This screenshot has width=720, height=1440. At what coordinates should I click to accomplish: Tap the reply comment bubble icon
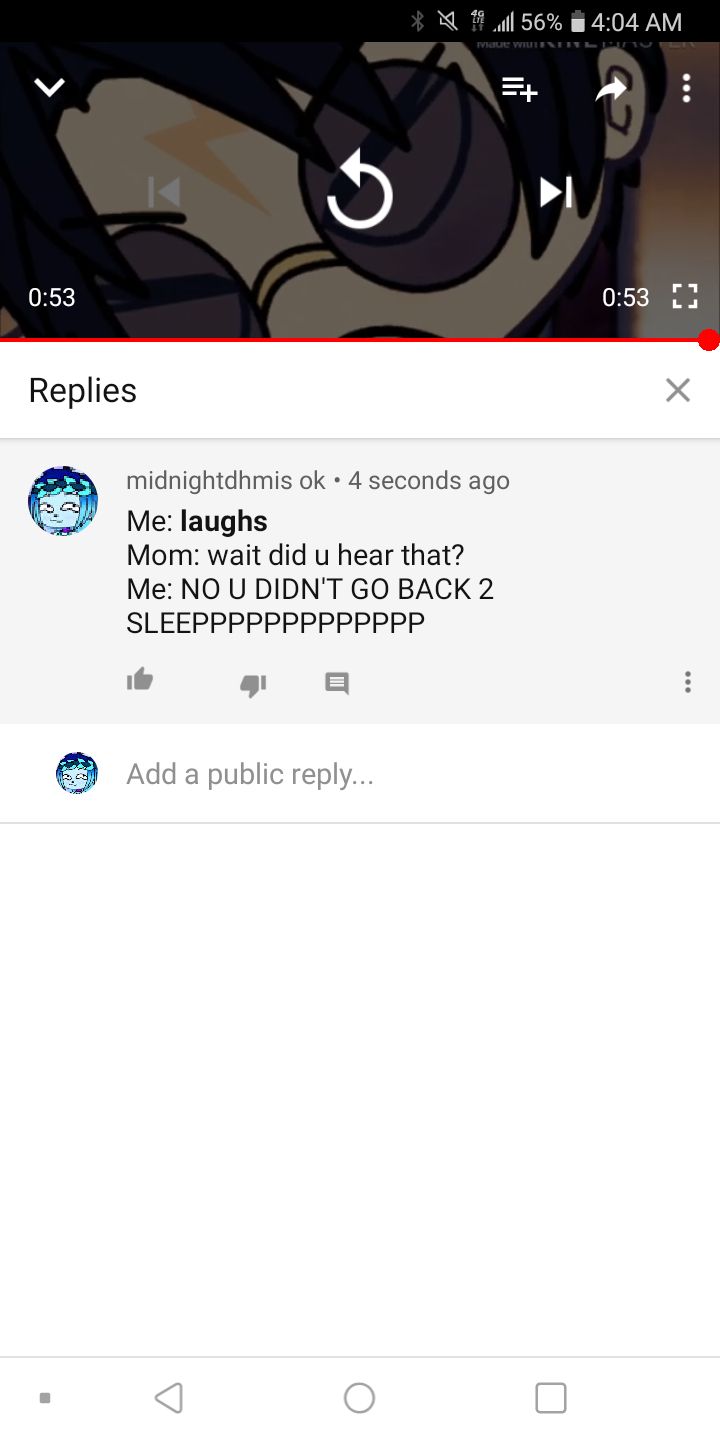click(x=337, y=684)
